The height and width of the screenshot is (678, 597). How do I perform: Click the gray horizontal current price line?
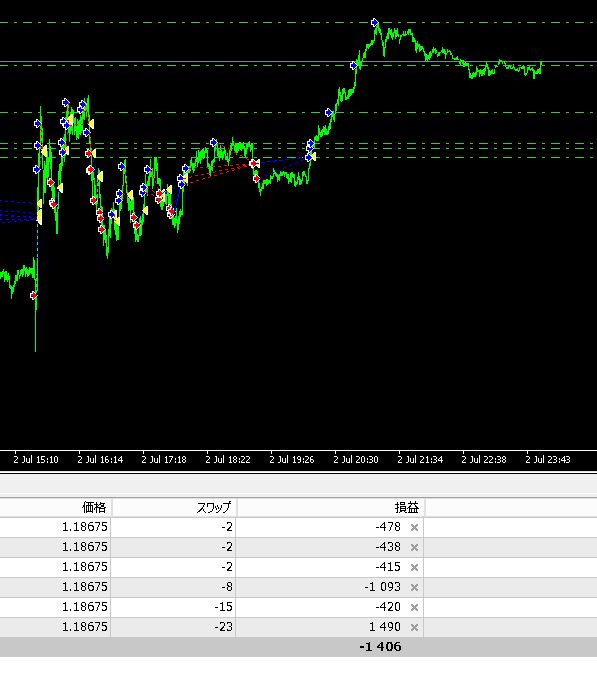click(298, 62)
